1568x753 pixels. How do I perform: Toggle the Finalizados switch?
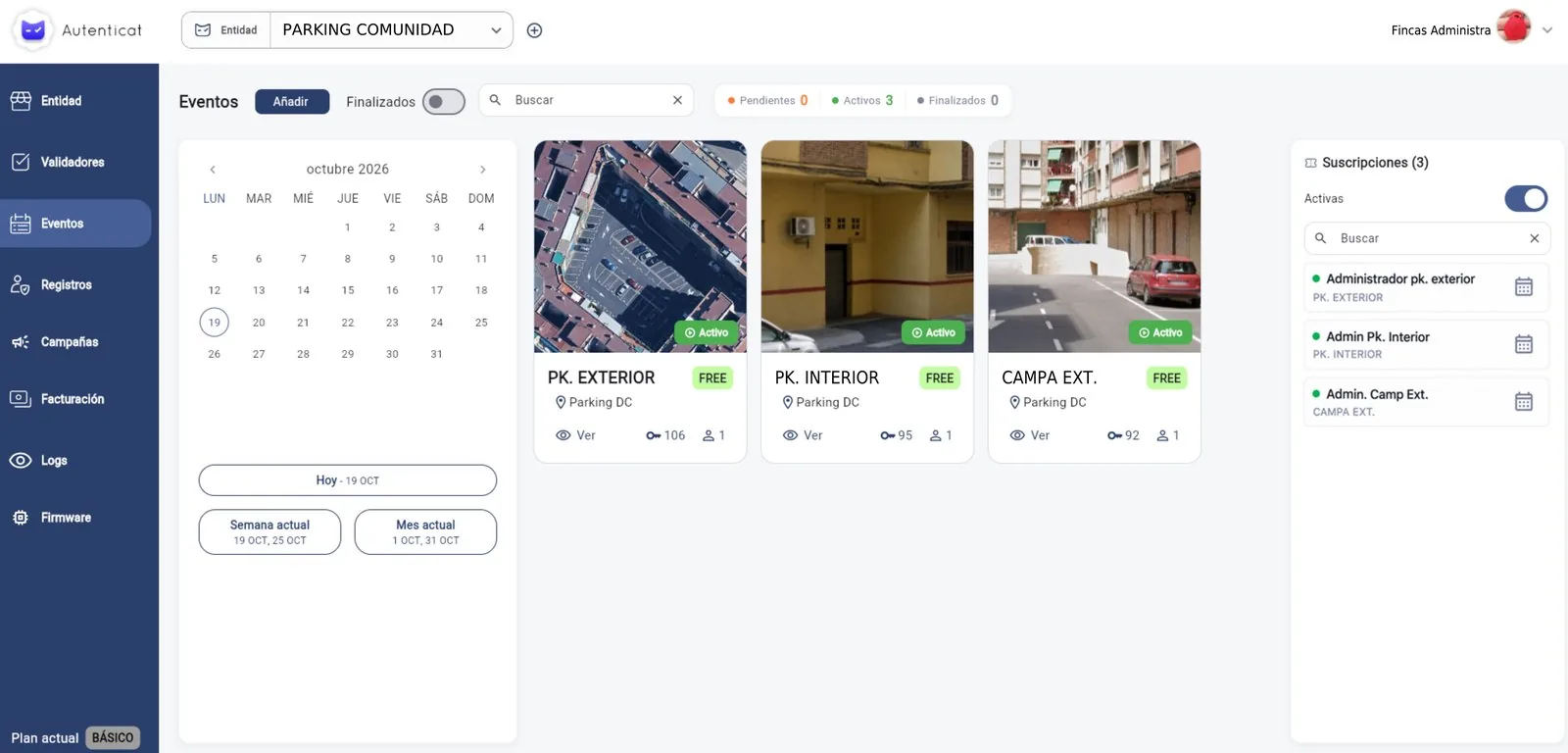[x=444, y=101]
